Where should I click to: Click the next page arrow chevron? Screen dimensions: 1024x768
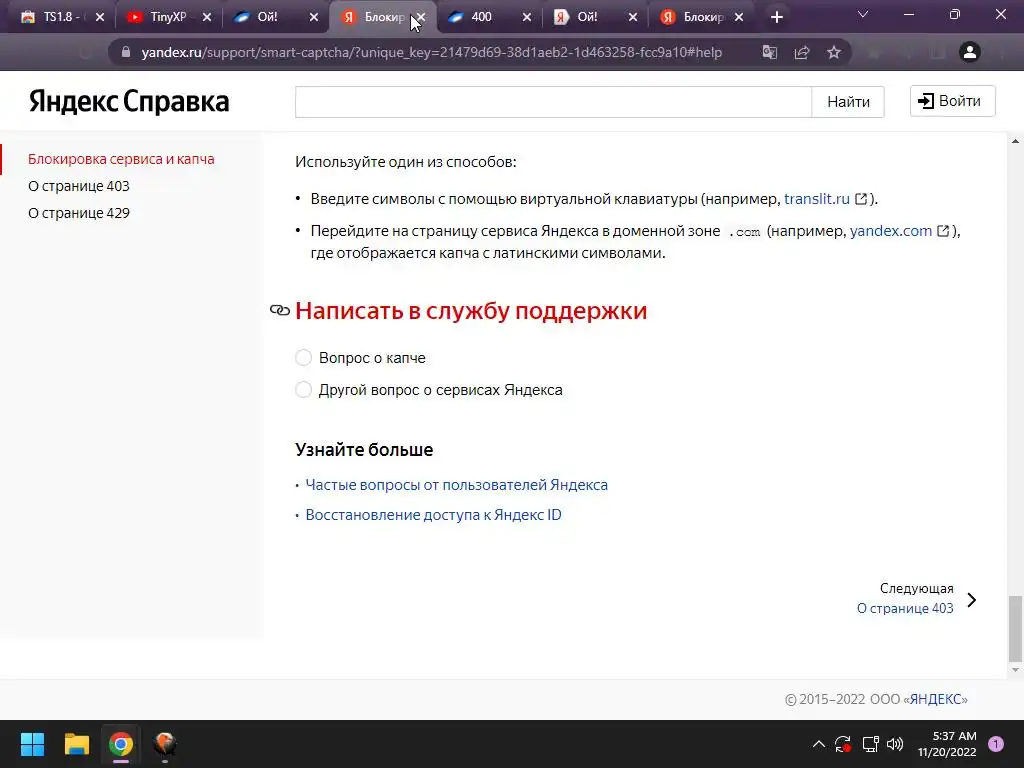tap(972, 600)
